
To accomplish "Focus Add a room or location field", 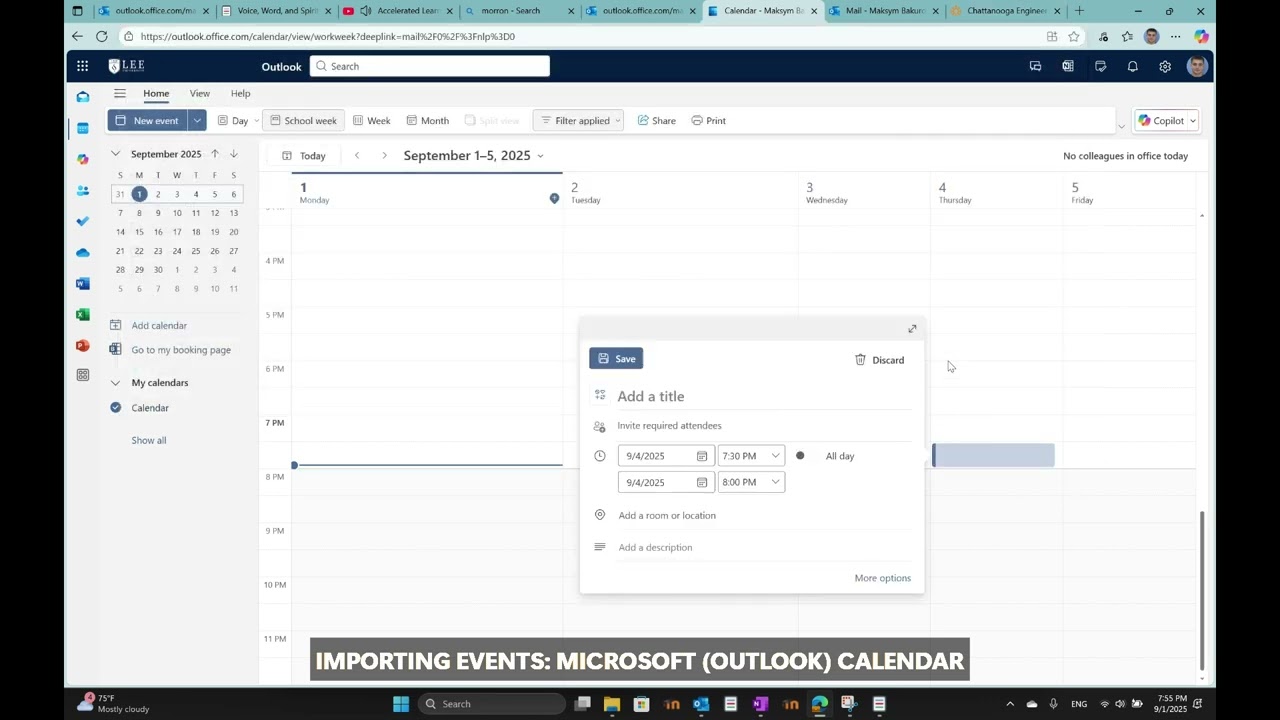I will [764, 516].
